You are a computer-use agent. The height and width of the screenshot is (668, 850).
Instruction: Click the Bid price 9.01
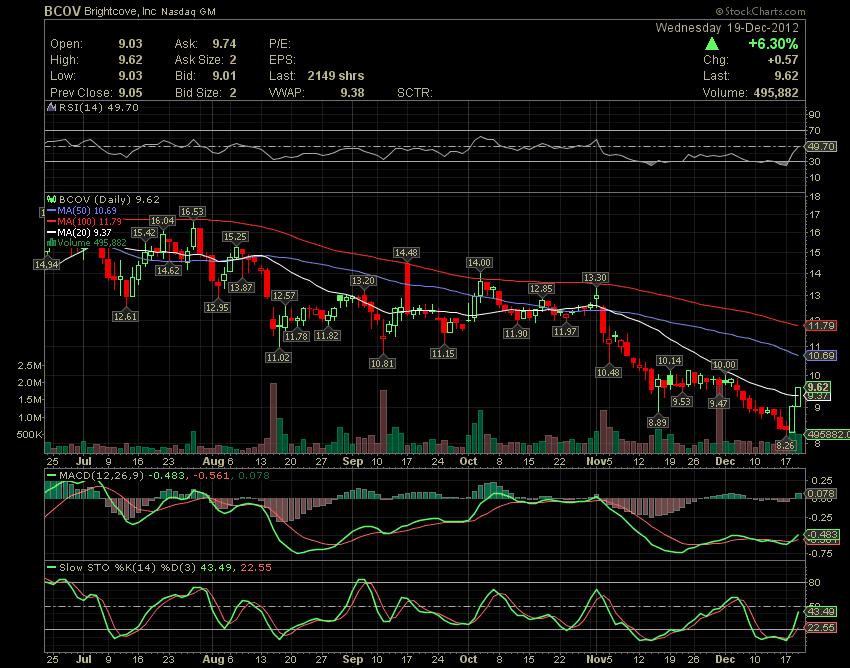(224, 76)
